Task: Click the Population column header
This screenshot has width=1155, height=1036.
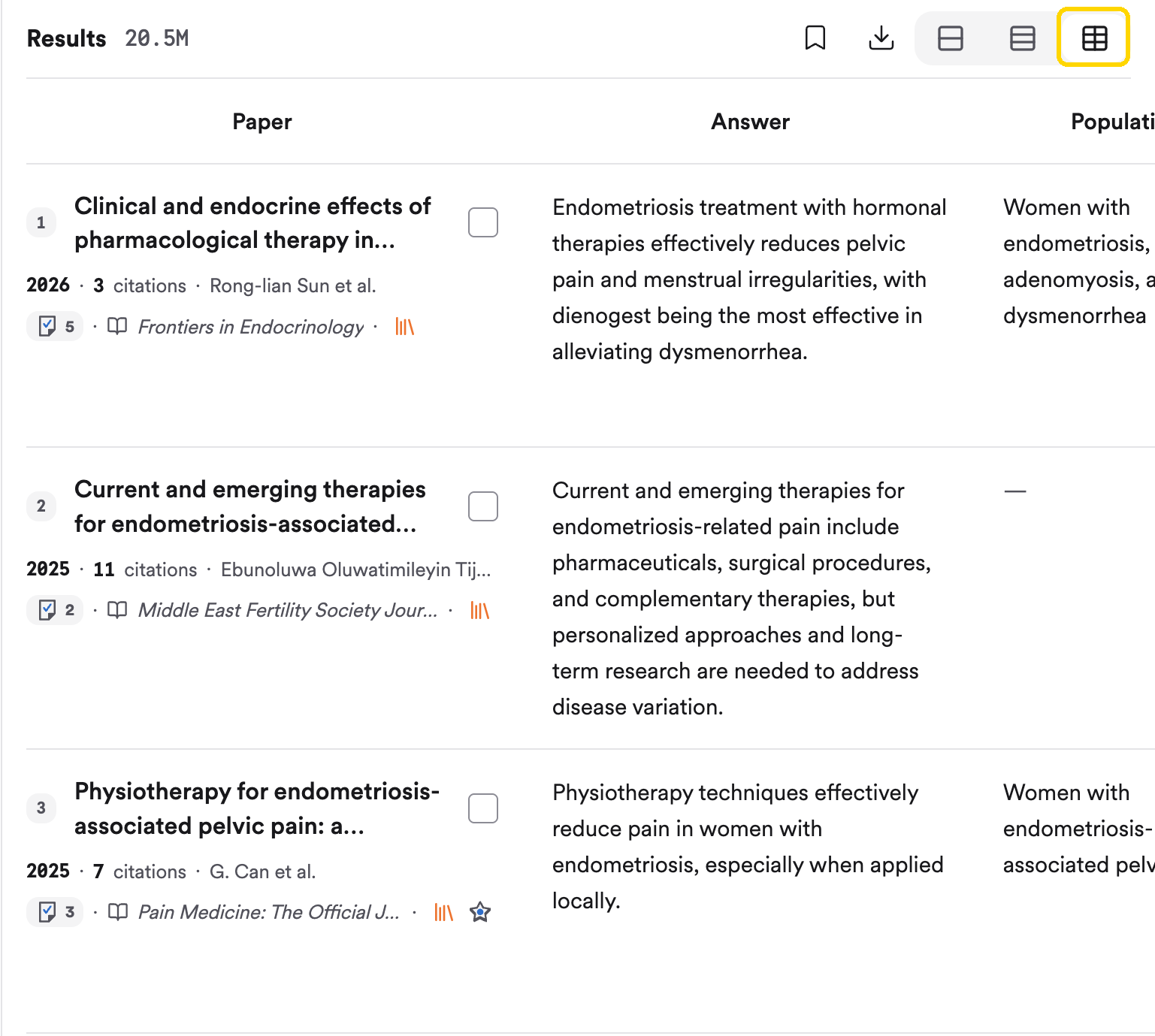Action: [x=1113, y=122]
